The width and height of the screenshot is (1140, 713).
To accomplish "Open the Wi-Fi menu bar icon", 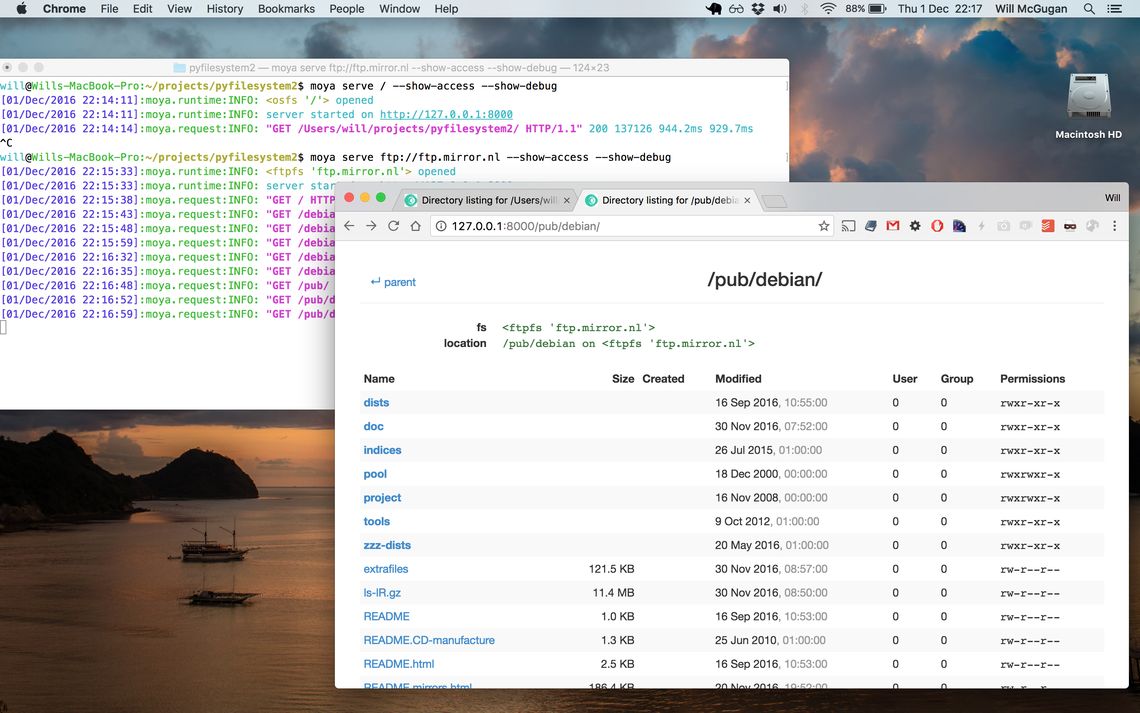I will (x=827, y=9).
